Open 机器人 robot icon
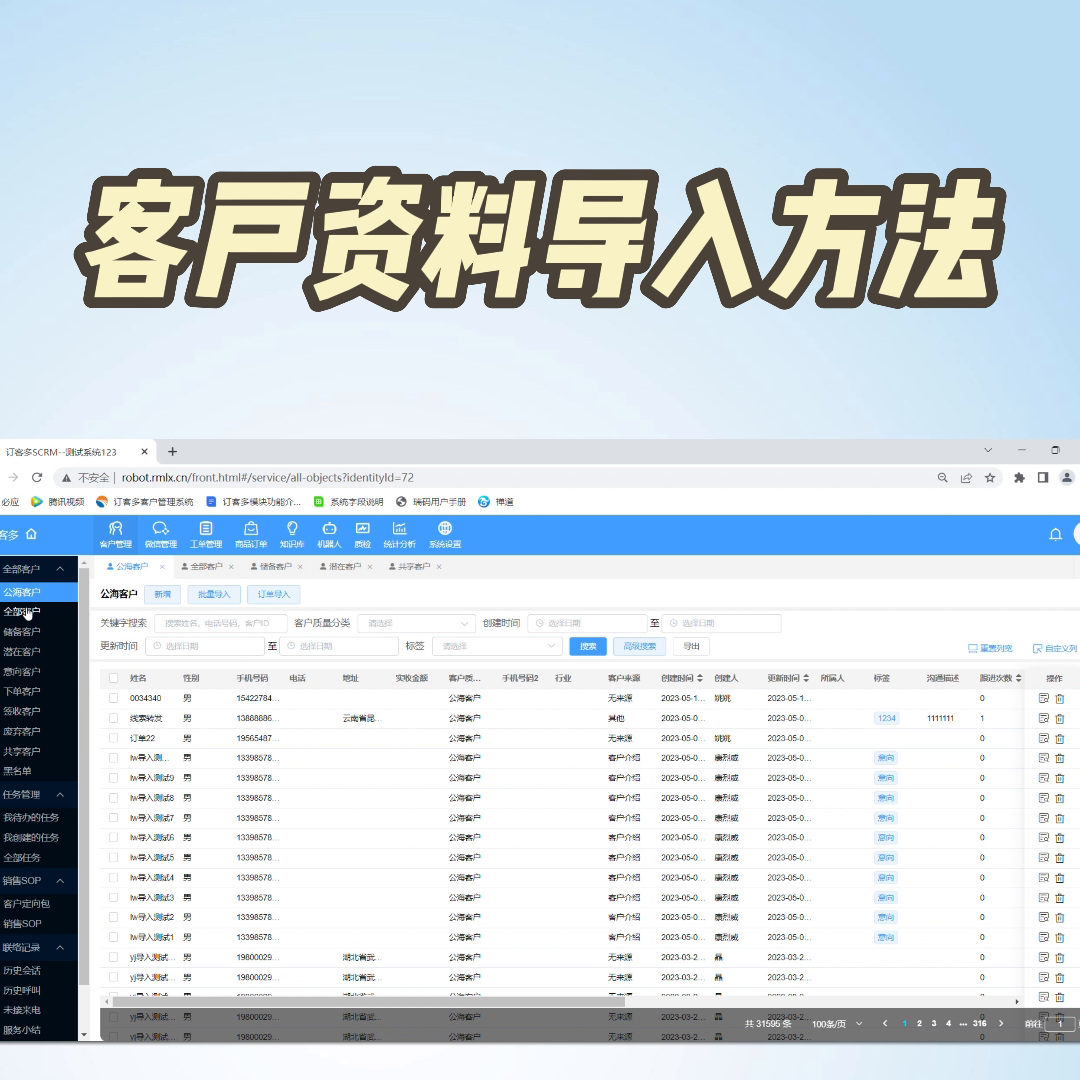 point(329,534)
